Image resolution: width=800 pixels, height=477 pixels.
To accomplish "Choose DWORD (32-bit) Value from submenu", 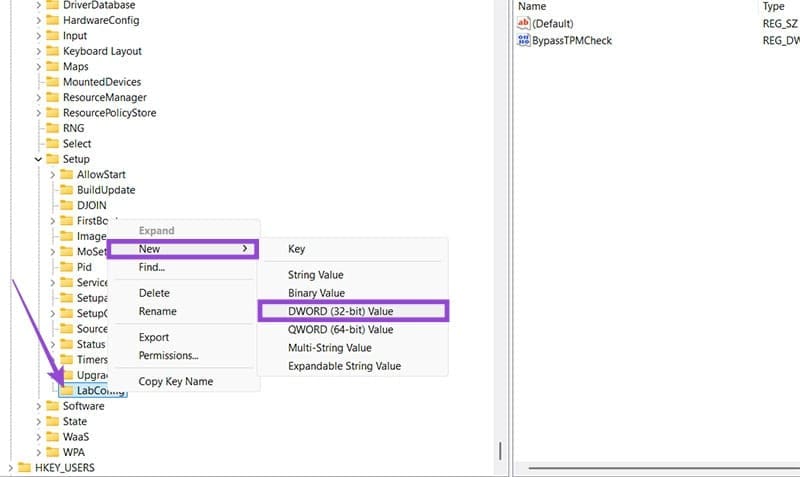I will [x=353, y=311].
